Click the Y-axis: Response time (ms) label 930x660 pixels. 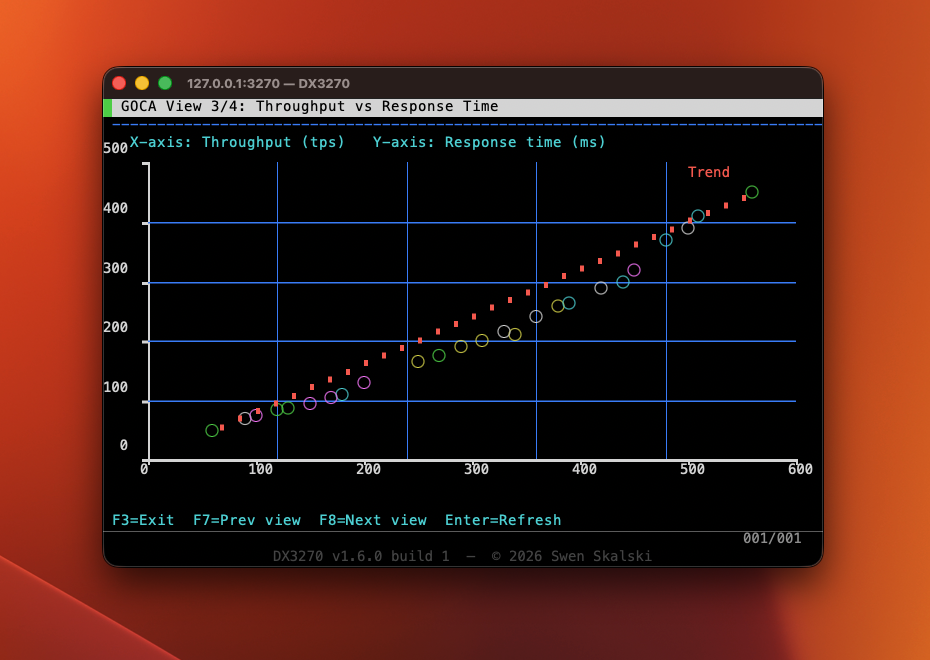[x=489, y=142]
